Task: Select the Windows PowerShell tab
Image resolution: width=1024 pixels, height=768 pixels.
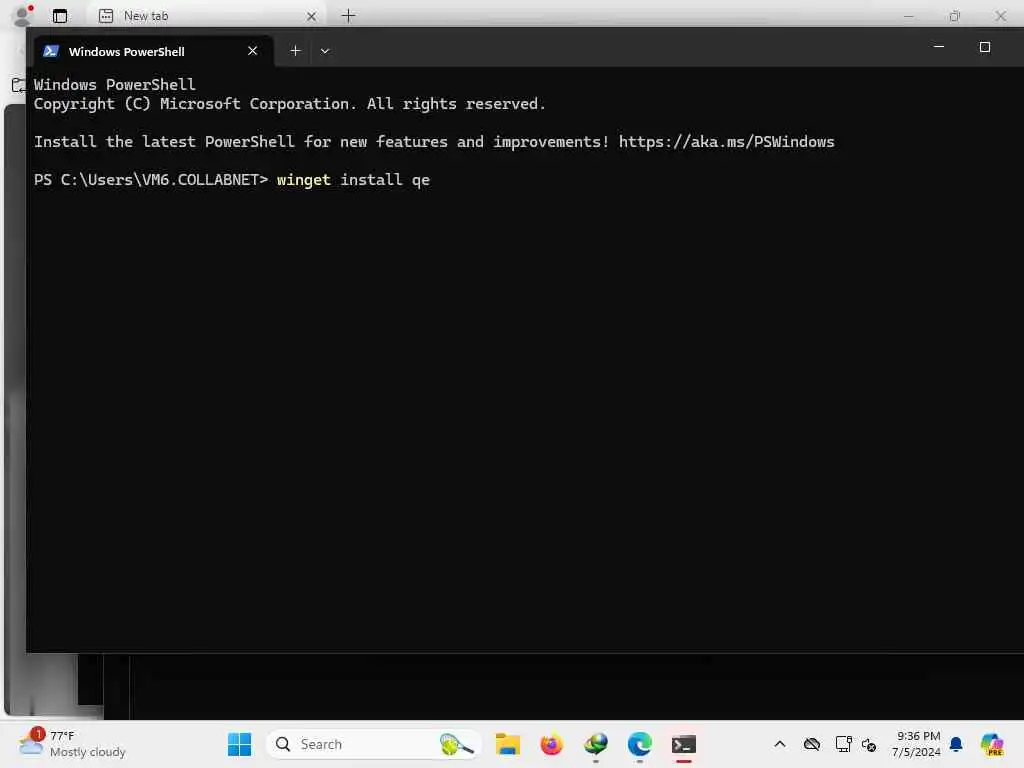Action: click(x=153, y=51)
